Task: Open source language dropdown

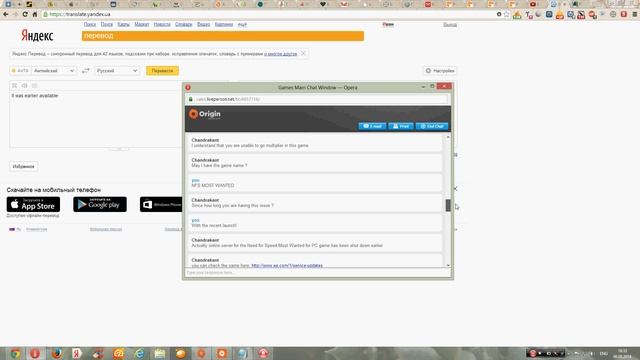Action: (54, 71)
